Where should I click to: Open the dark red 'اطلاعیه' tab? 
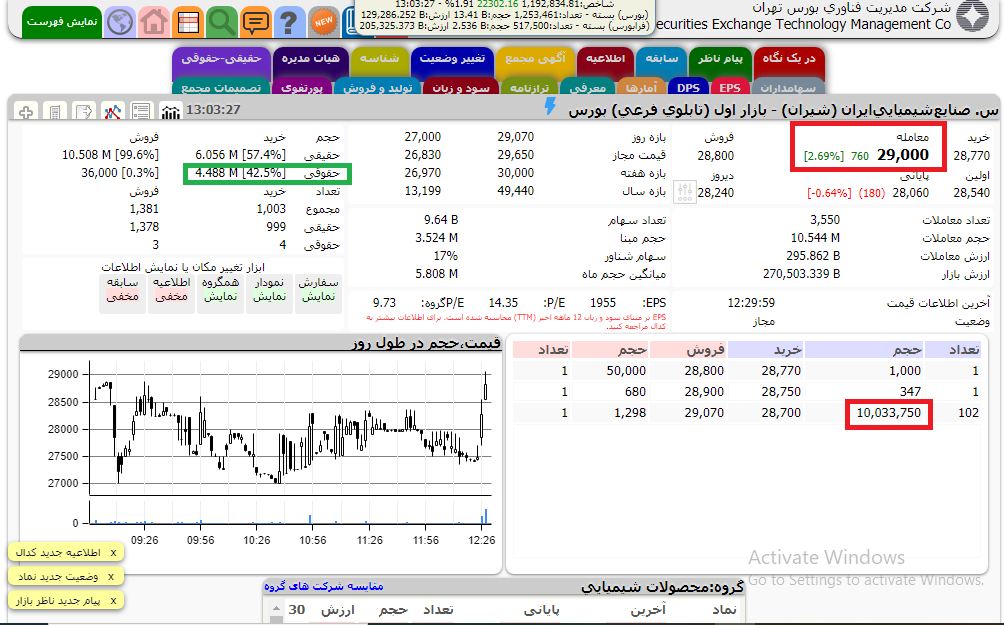(x=606, y=59)
